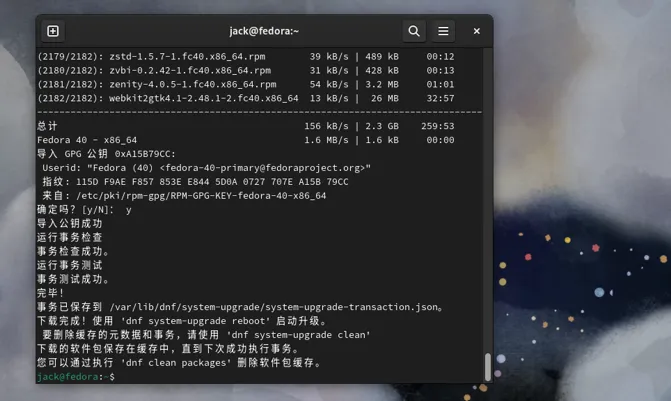Click the 运行事务检查 line
Image resolution: width=671 pixels, height=401 pixels.
(x=70, y=238)
